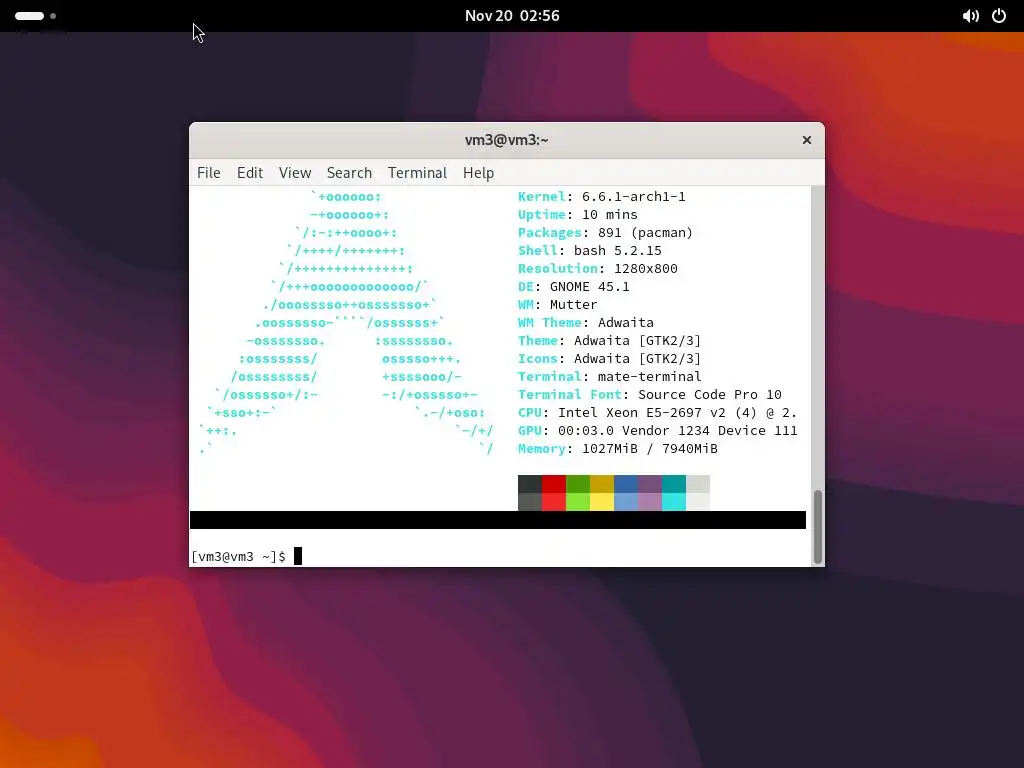Click the text "GNOME 45.1"
Image resolution: width=1024 pixels, height=768 pixels.
pos(590,287)
